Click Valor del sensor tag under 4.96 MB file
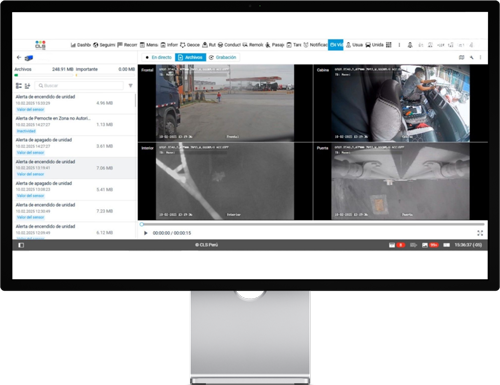500x385 pixels. (30, 109)
